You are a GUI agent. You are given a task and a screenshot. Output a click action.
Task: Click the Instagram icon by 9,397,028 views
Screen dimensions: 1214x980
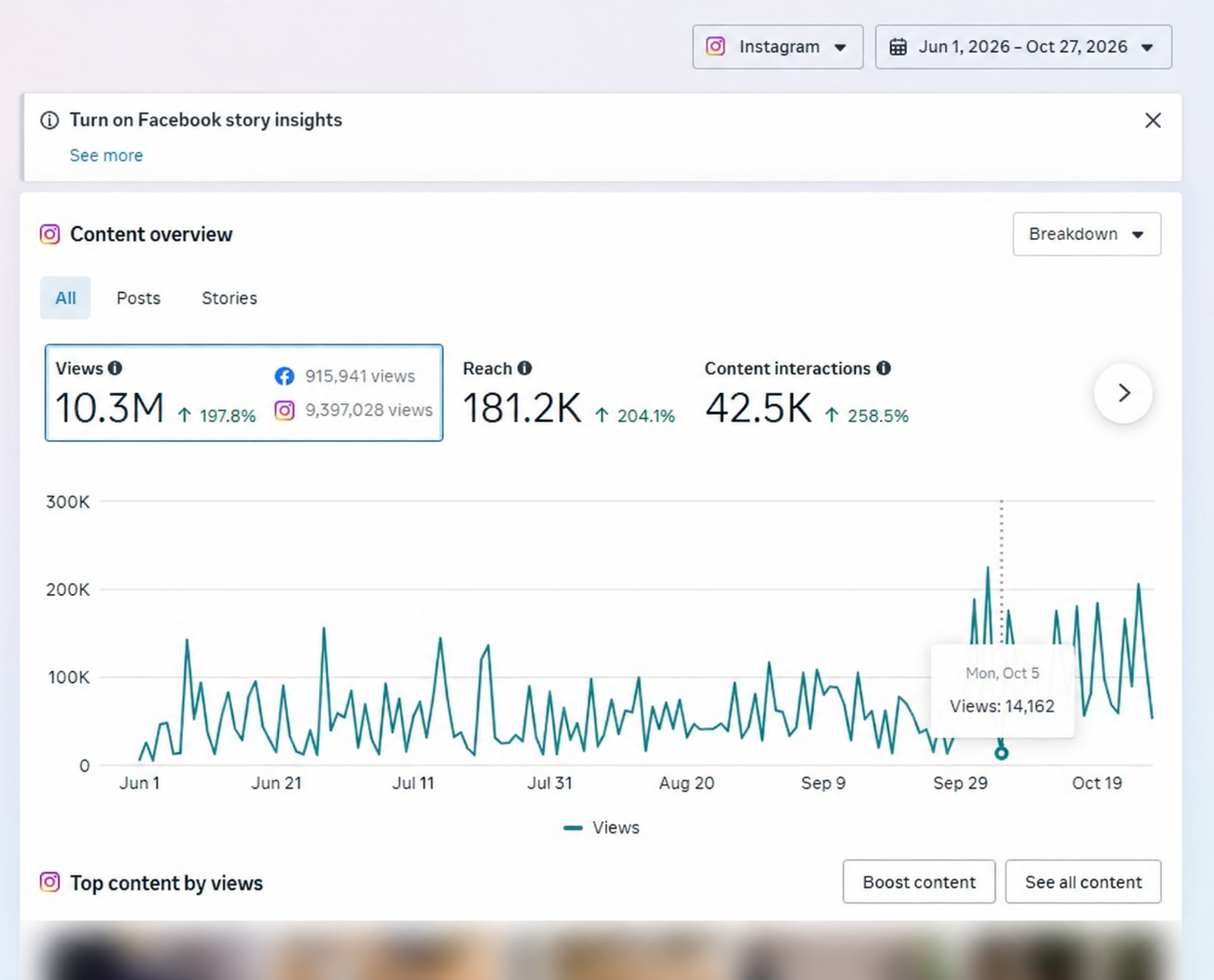(284, 410)
